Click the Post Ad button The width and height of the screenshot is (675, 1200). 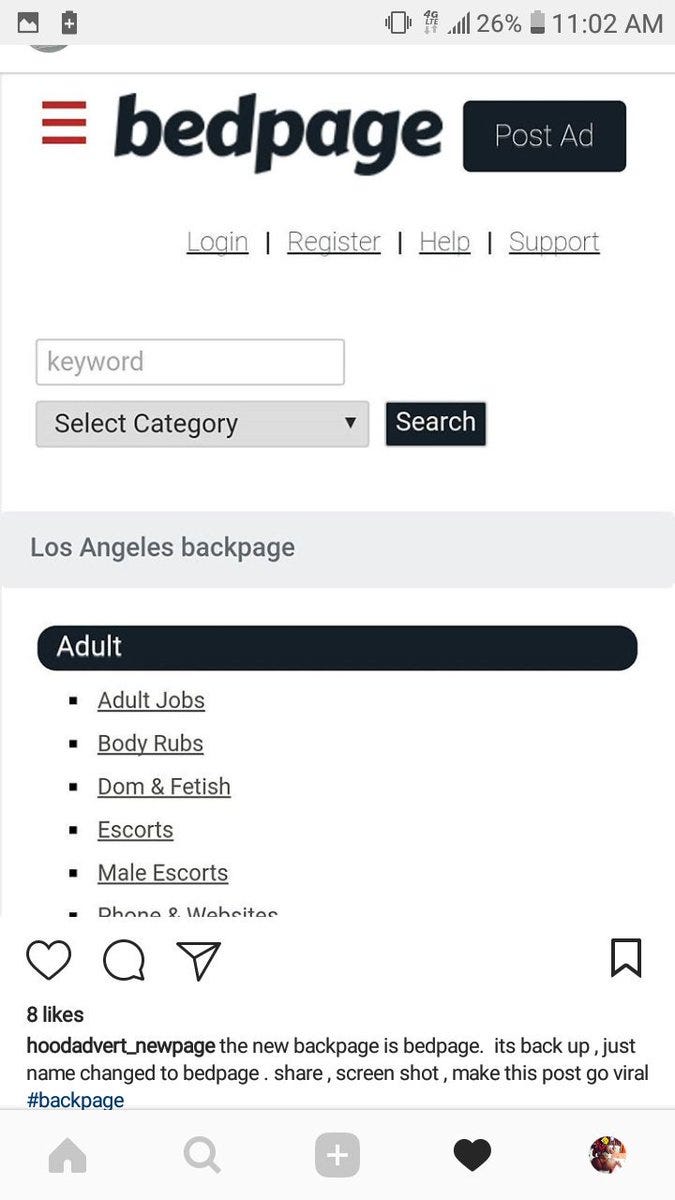click(544, 136)
